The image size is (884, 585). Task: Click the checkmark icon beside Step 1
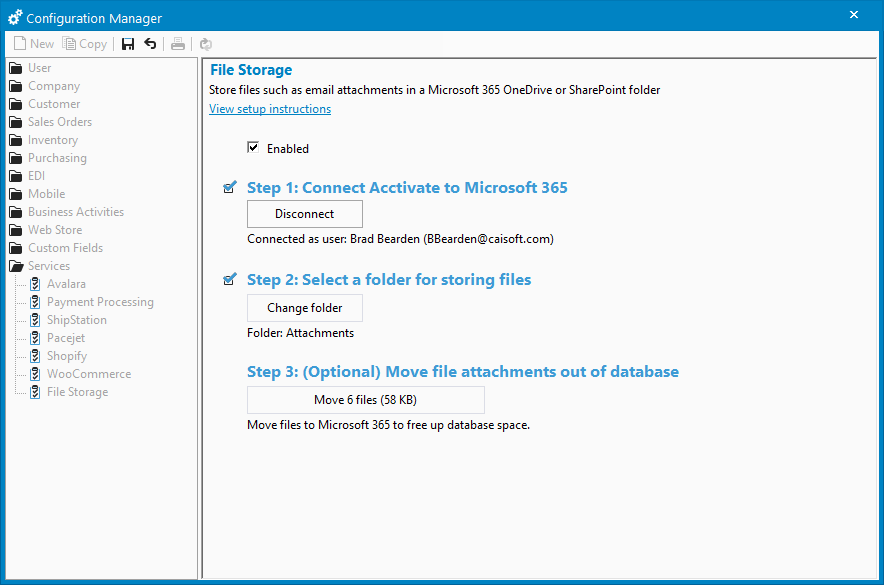pos(229,186)
